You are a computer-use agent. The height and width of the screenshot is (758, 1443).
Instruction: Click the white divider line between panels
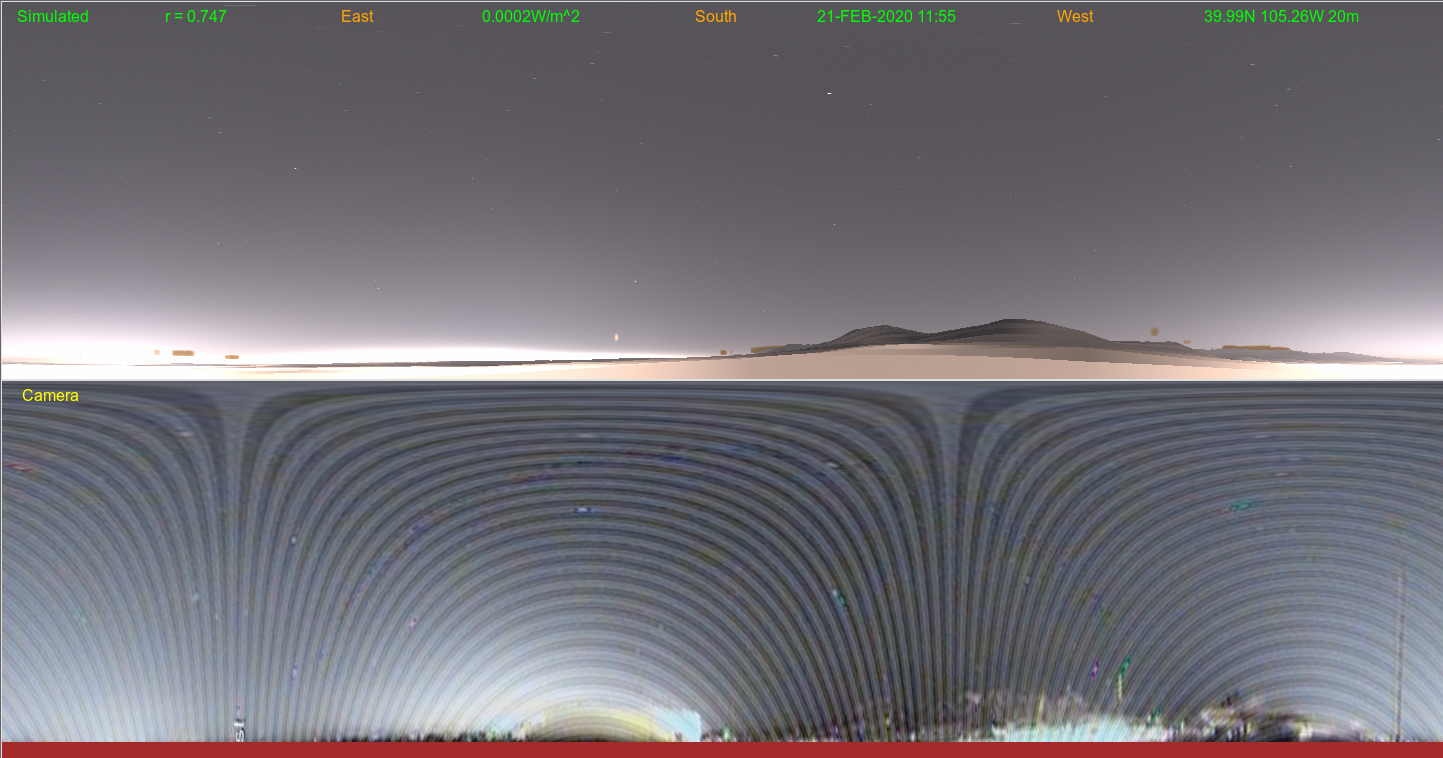(721, 380)
